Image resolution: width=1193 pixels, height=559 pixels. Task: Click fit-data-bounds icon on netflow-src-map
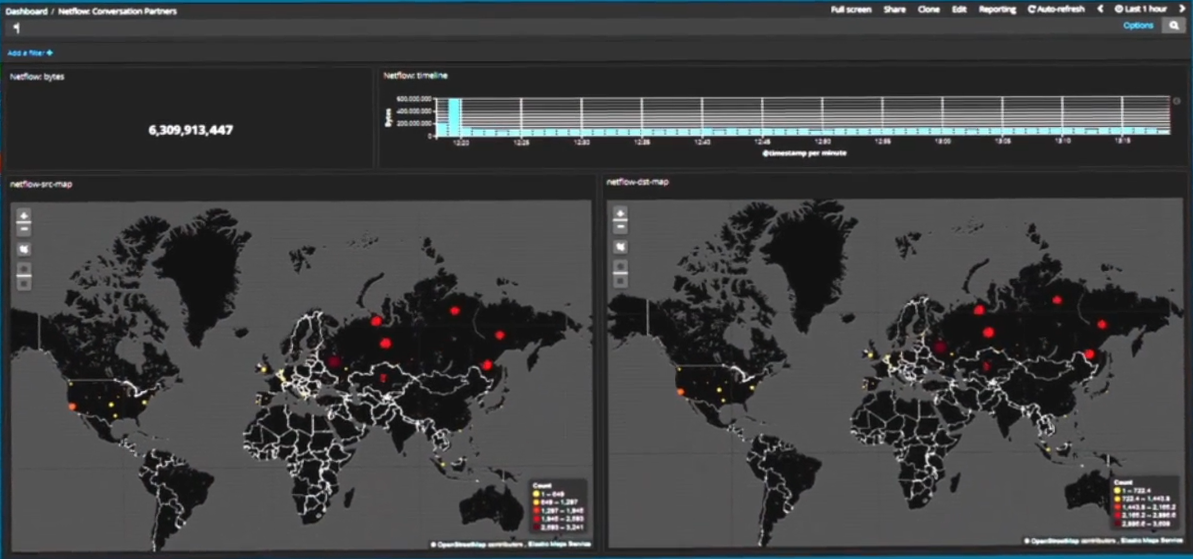[x=24, y=249]
